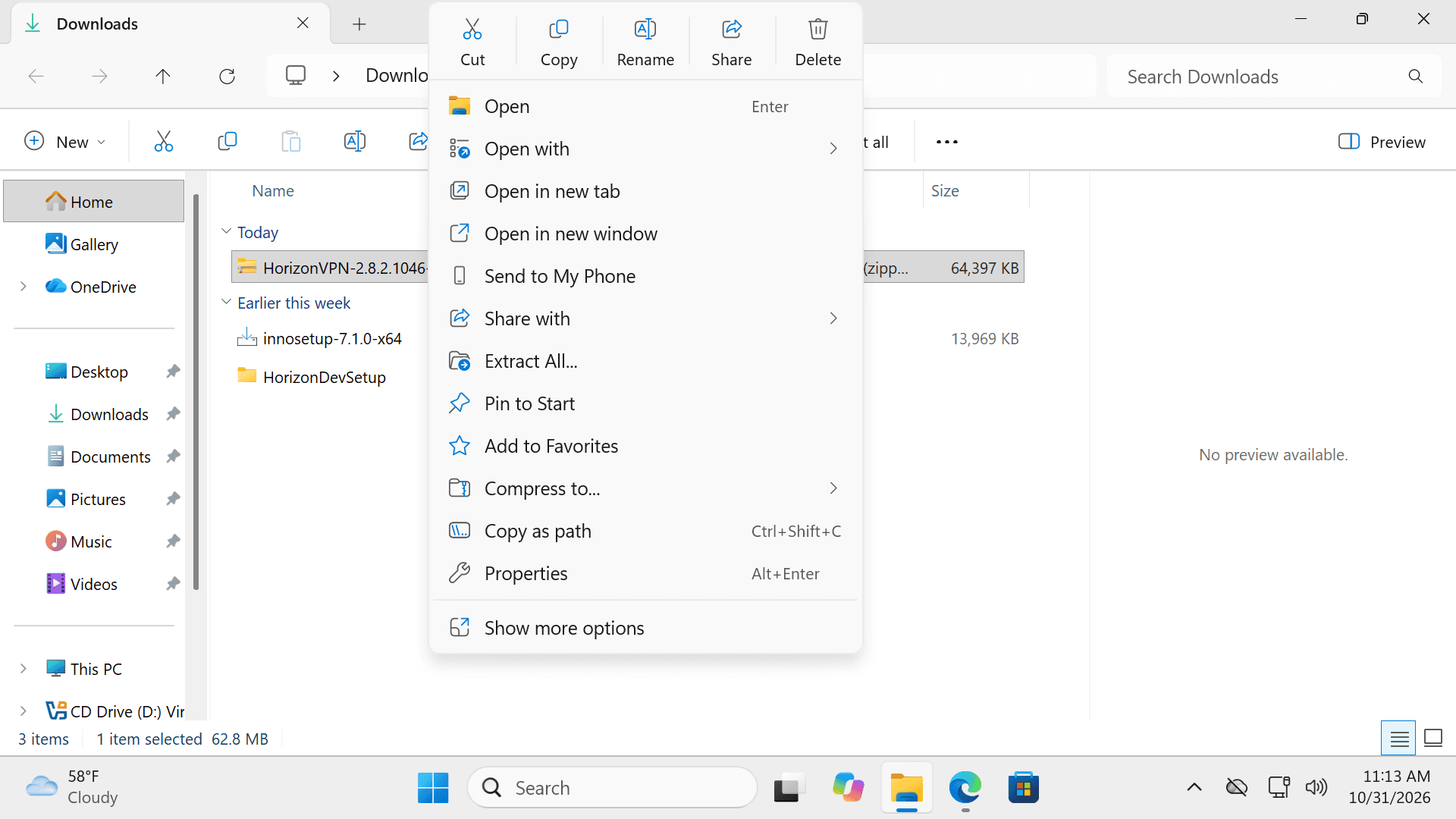
Task: Switch to details view in status bar
Action: 1398,738
